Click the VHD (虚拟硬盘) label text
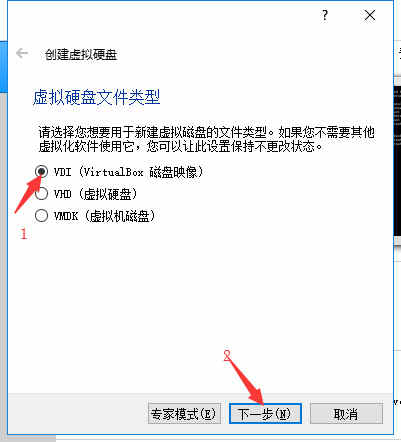The height and width of the screenshot is (442, 401). (95, 194)
